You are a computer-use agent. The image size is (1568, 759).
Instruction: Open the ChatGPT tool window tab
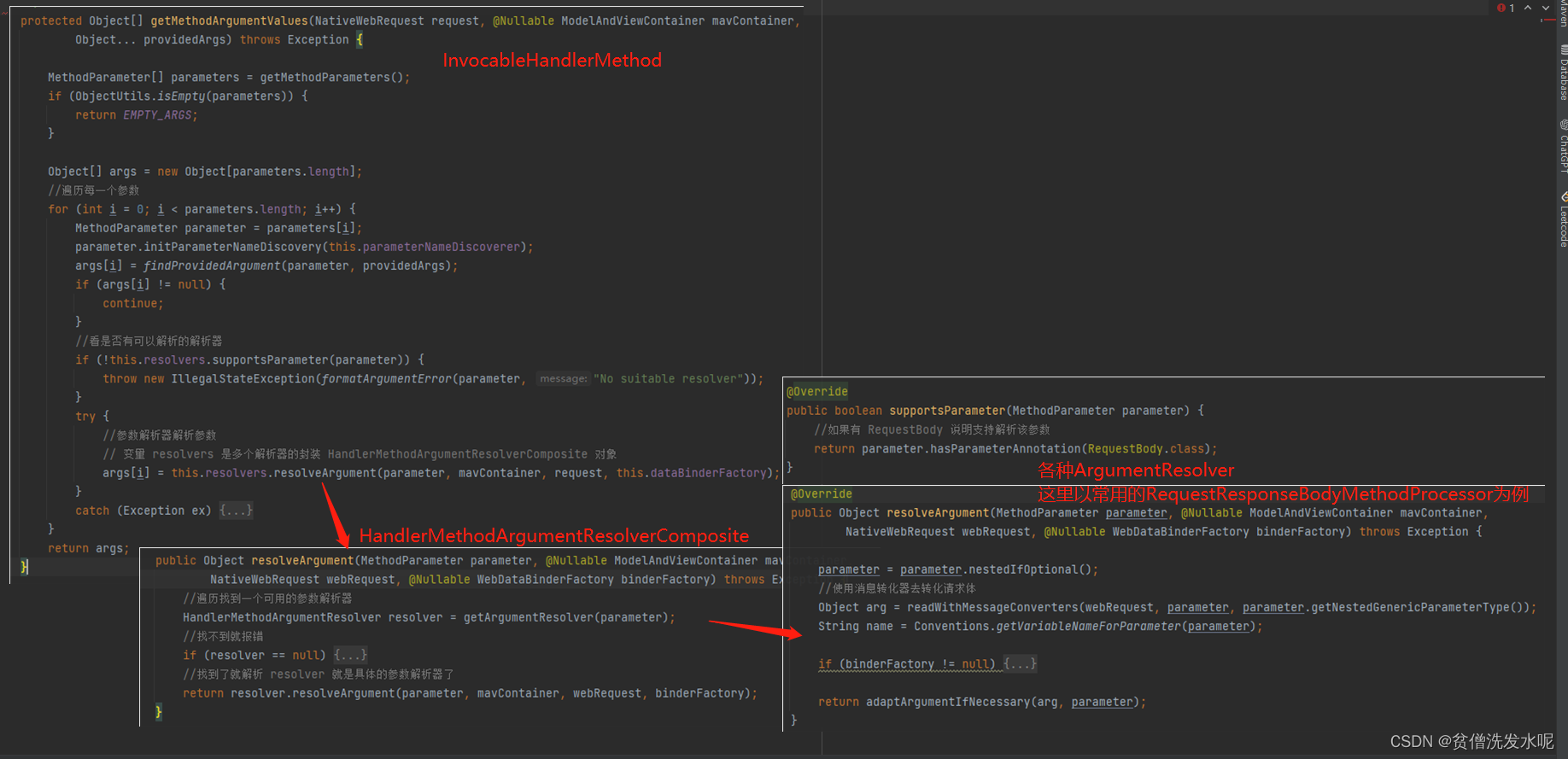point(1563,147)
